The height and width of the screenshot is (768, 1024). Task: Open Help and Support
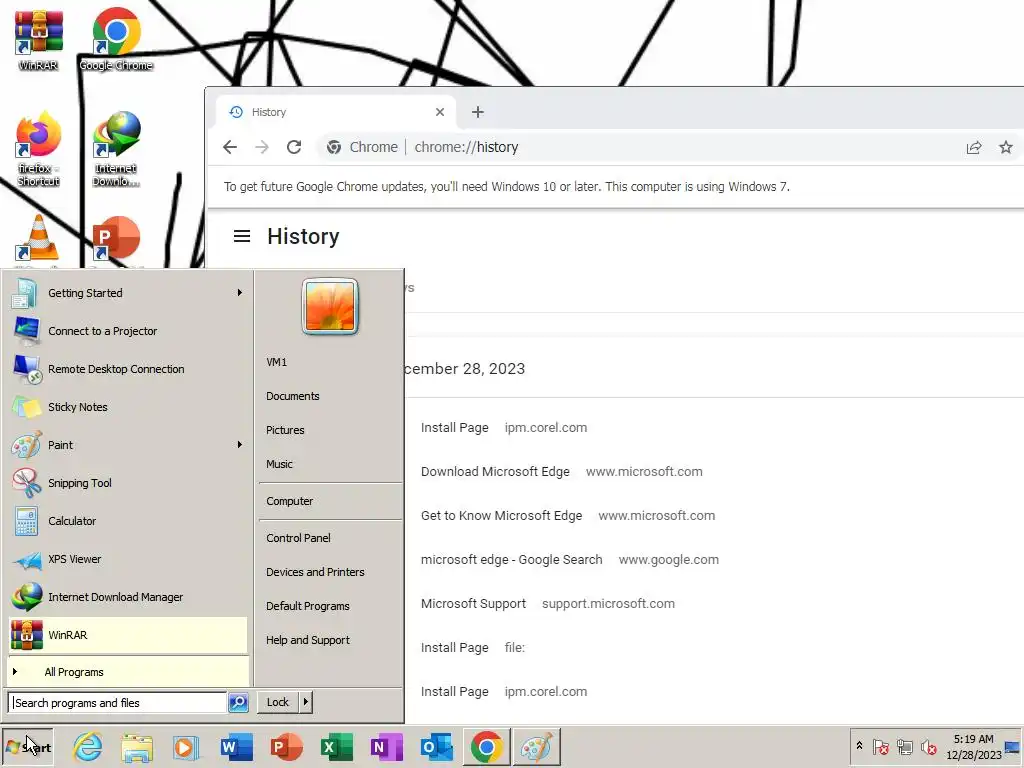(330, 640)
